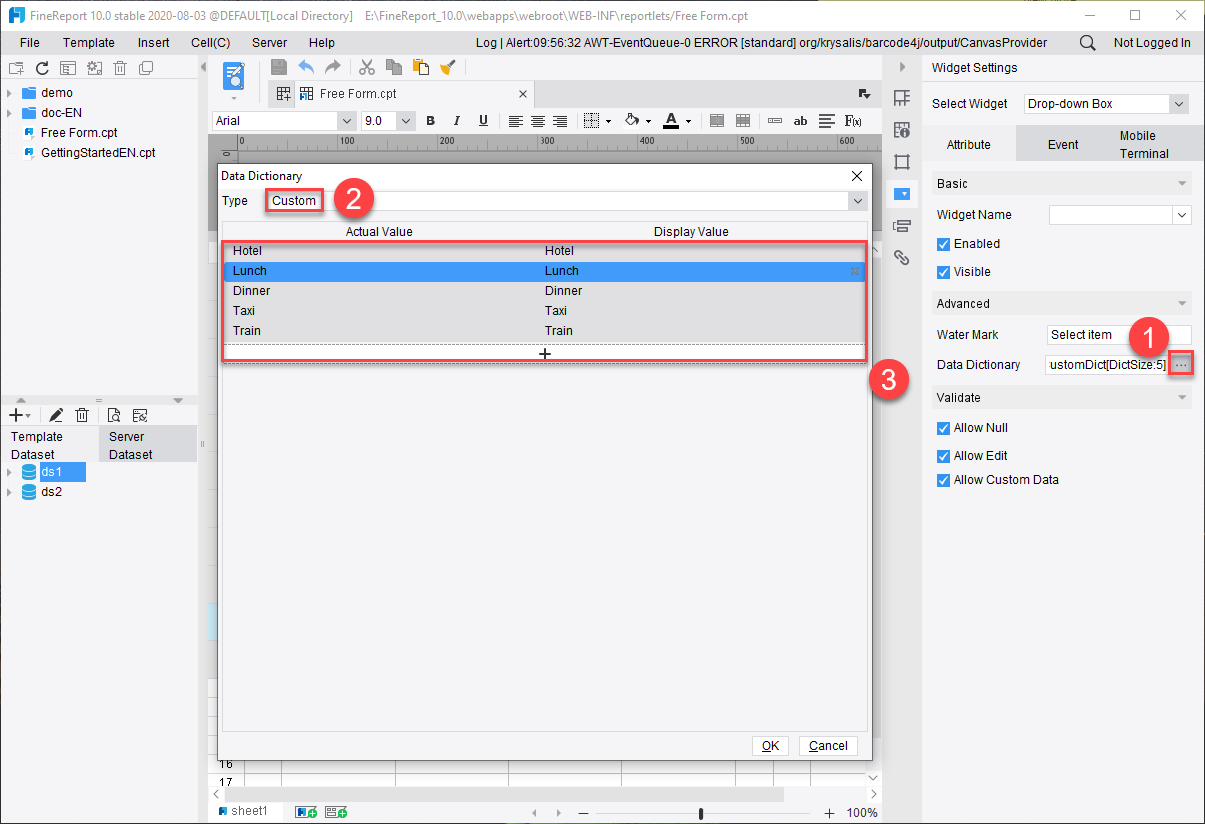Collapse the Validate section
The height and width of the screenshot is (824, 1205).
[1183, 398]
